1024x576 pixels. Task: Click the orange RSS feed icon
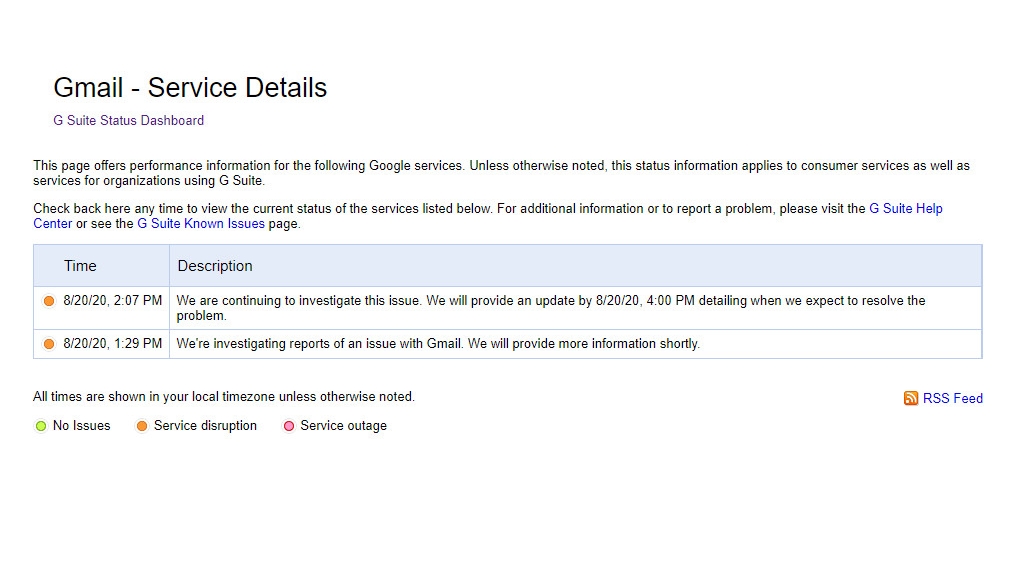[910, 398]
